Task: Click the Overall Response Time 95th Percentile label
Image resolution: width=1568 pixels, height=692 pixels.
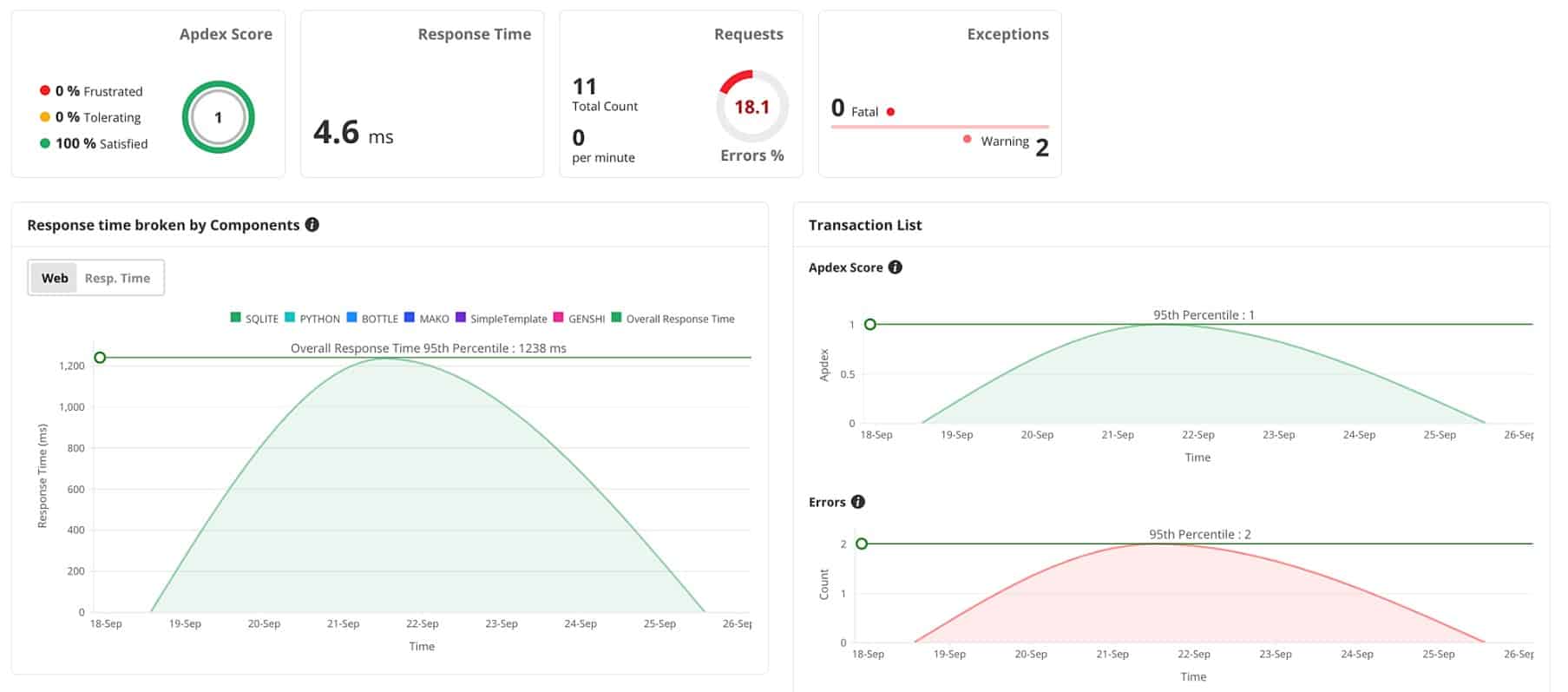Action: 429,348
